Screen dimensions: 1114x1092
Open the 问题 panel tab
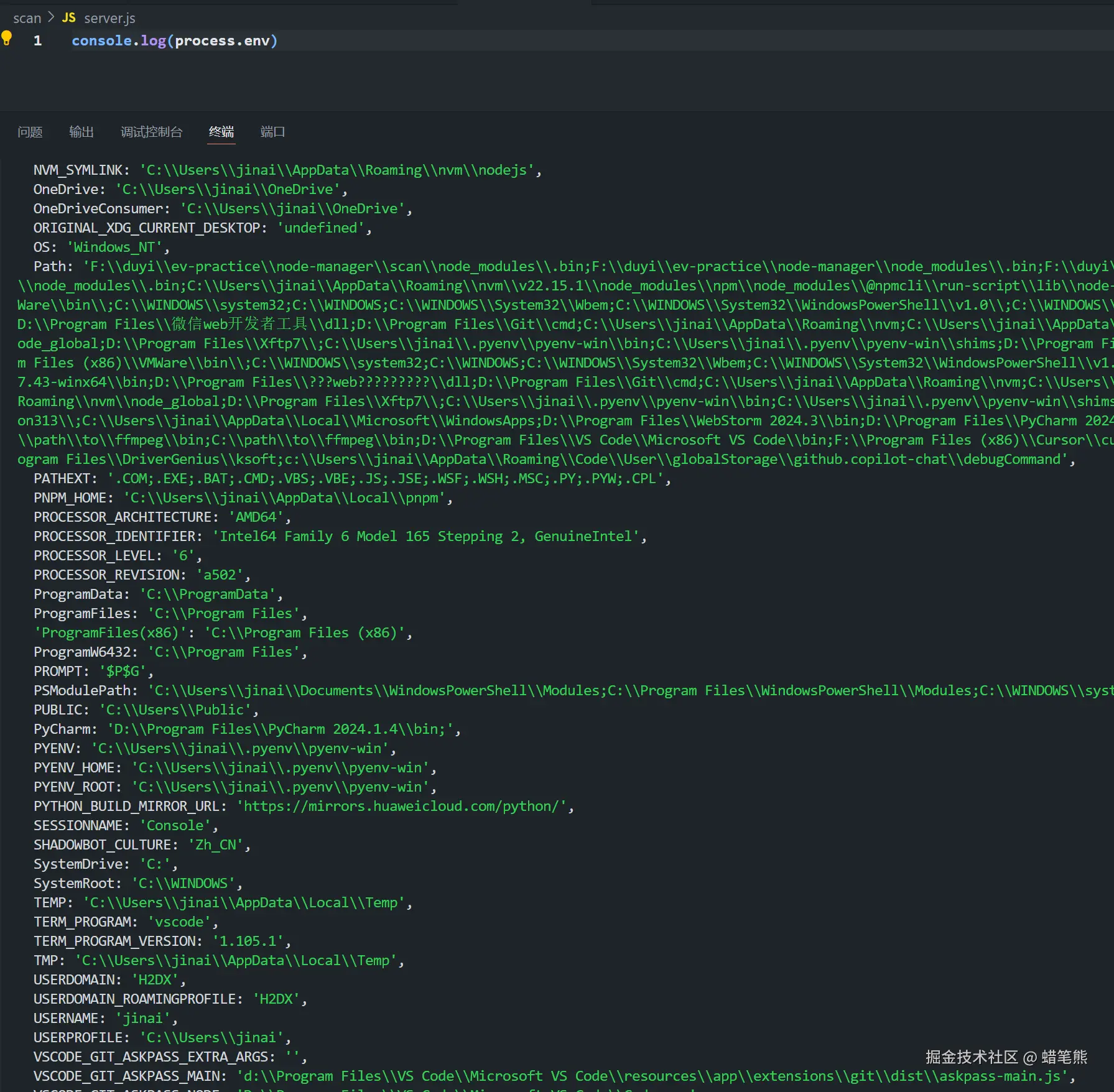click(x=30, y=132)
